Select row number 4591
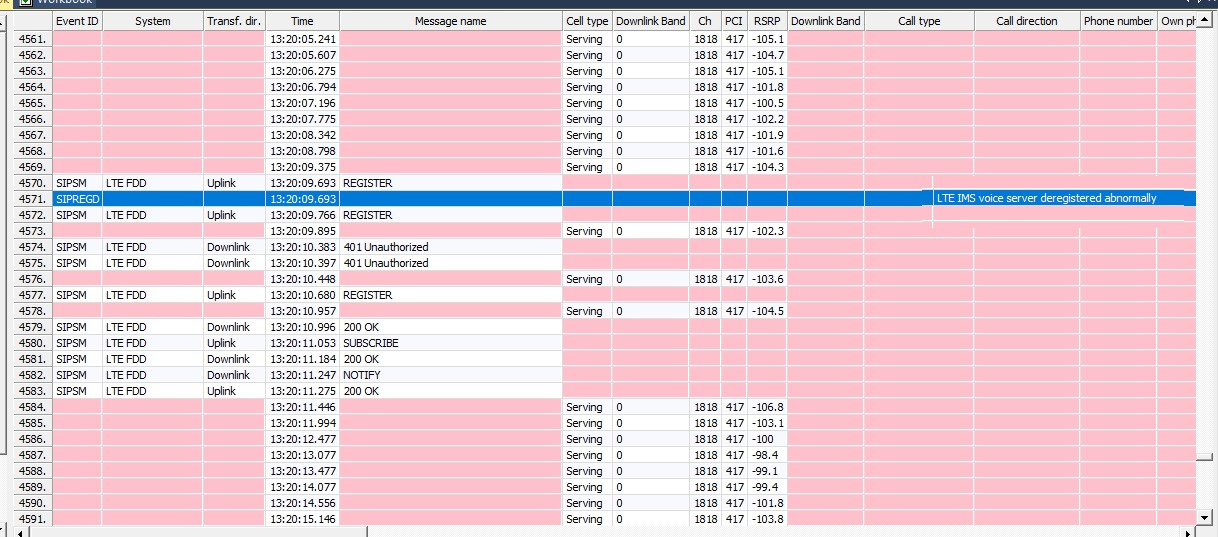 coord(33,519)
